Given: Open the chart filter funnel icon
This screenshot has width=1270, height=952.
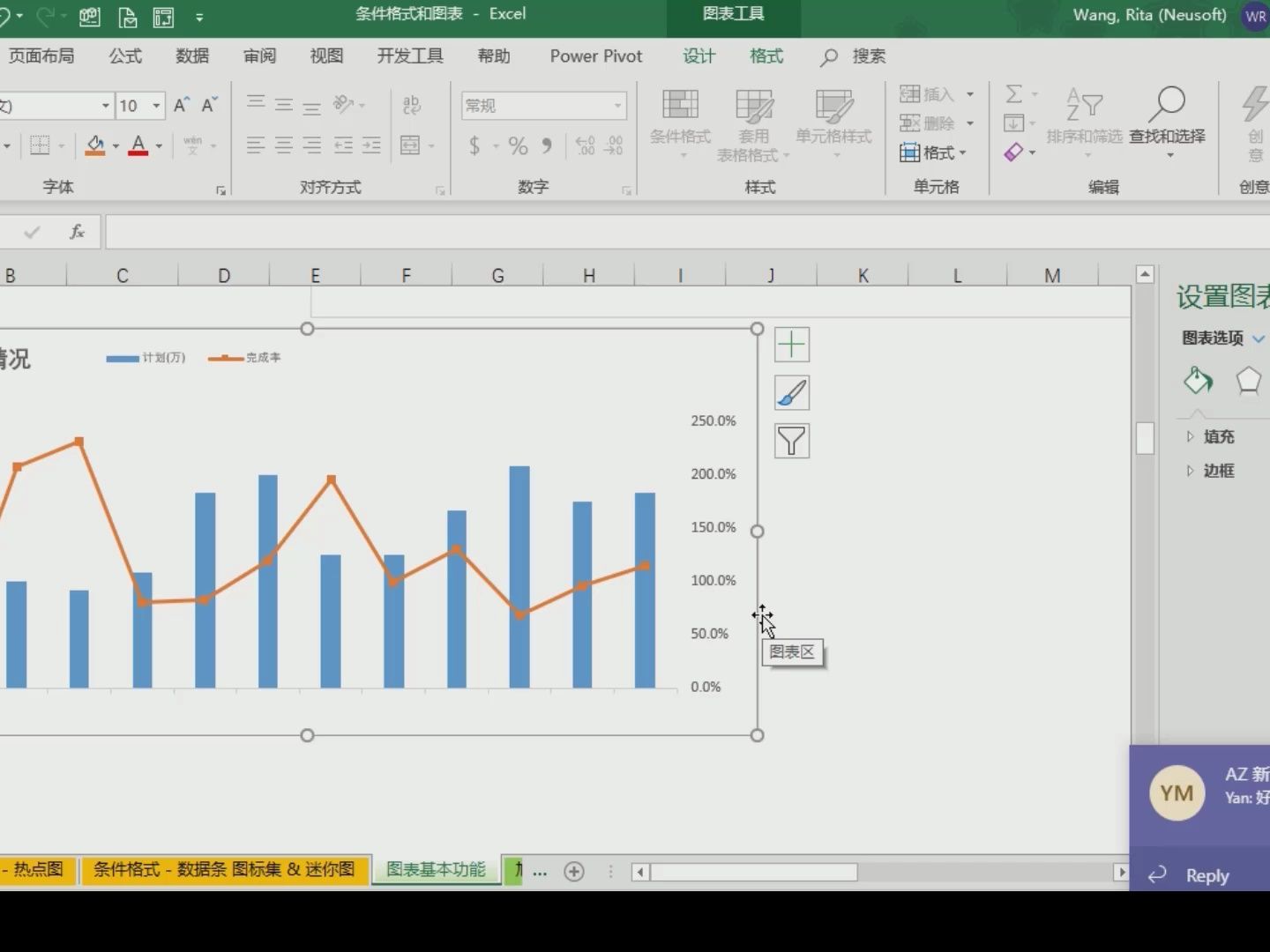Looking at the screenshot, I should tap(791, 441).
